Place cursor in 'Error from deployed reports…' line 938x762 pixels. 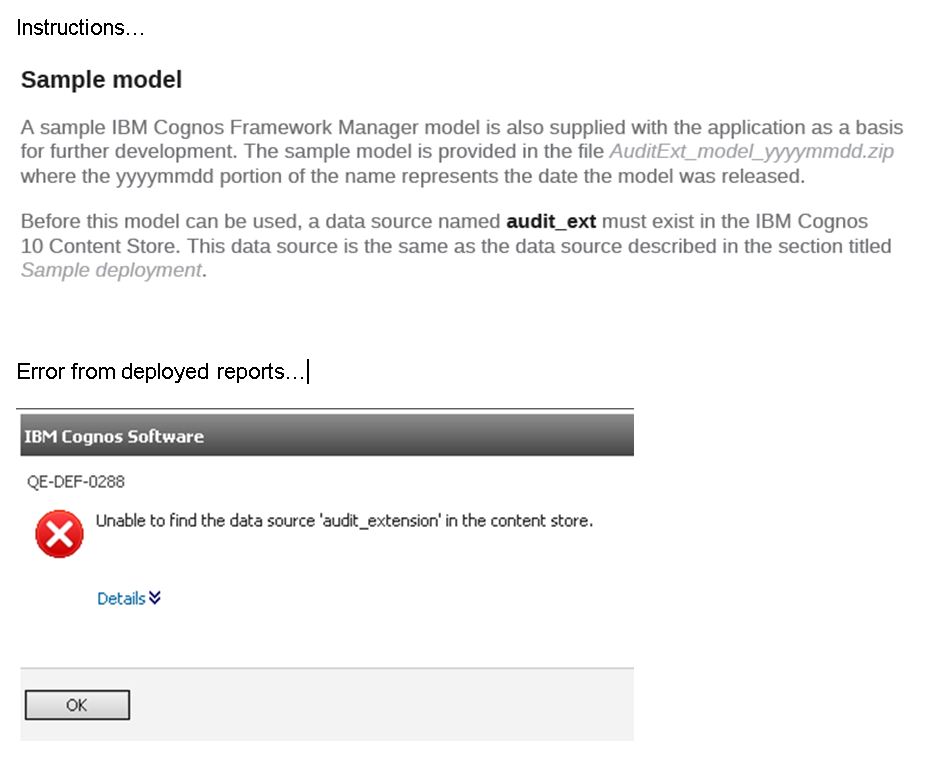point(160,371)
